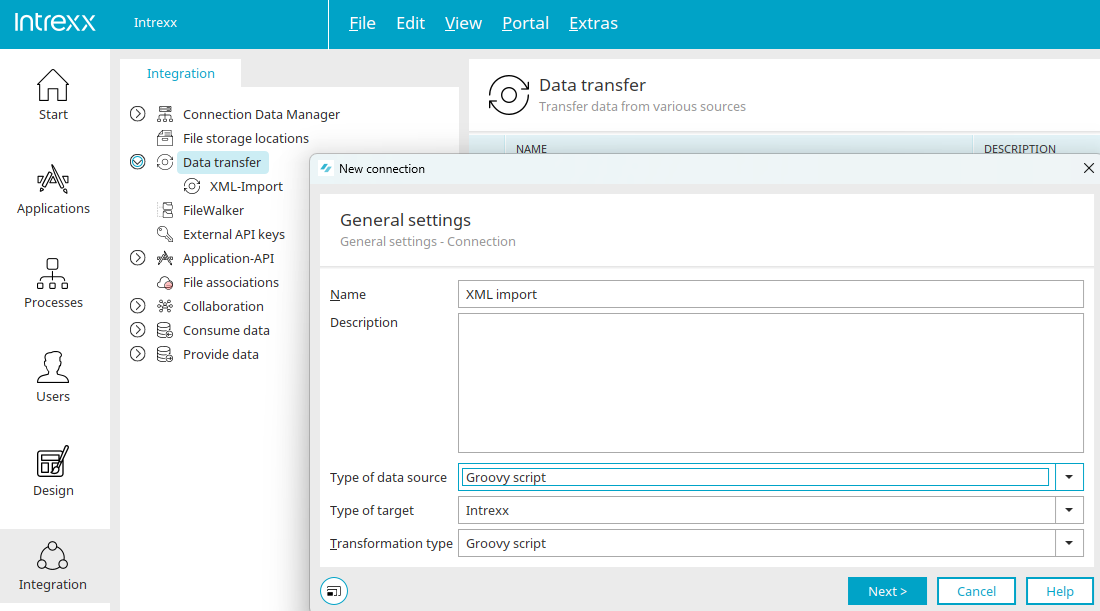Click the Collaboration icon
This screenshot has width=1100, height=611.
pyautogui.click(x=165, y=306)
